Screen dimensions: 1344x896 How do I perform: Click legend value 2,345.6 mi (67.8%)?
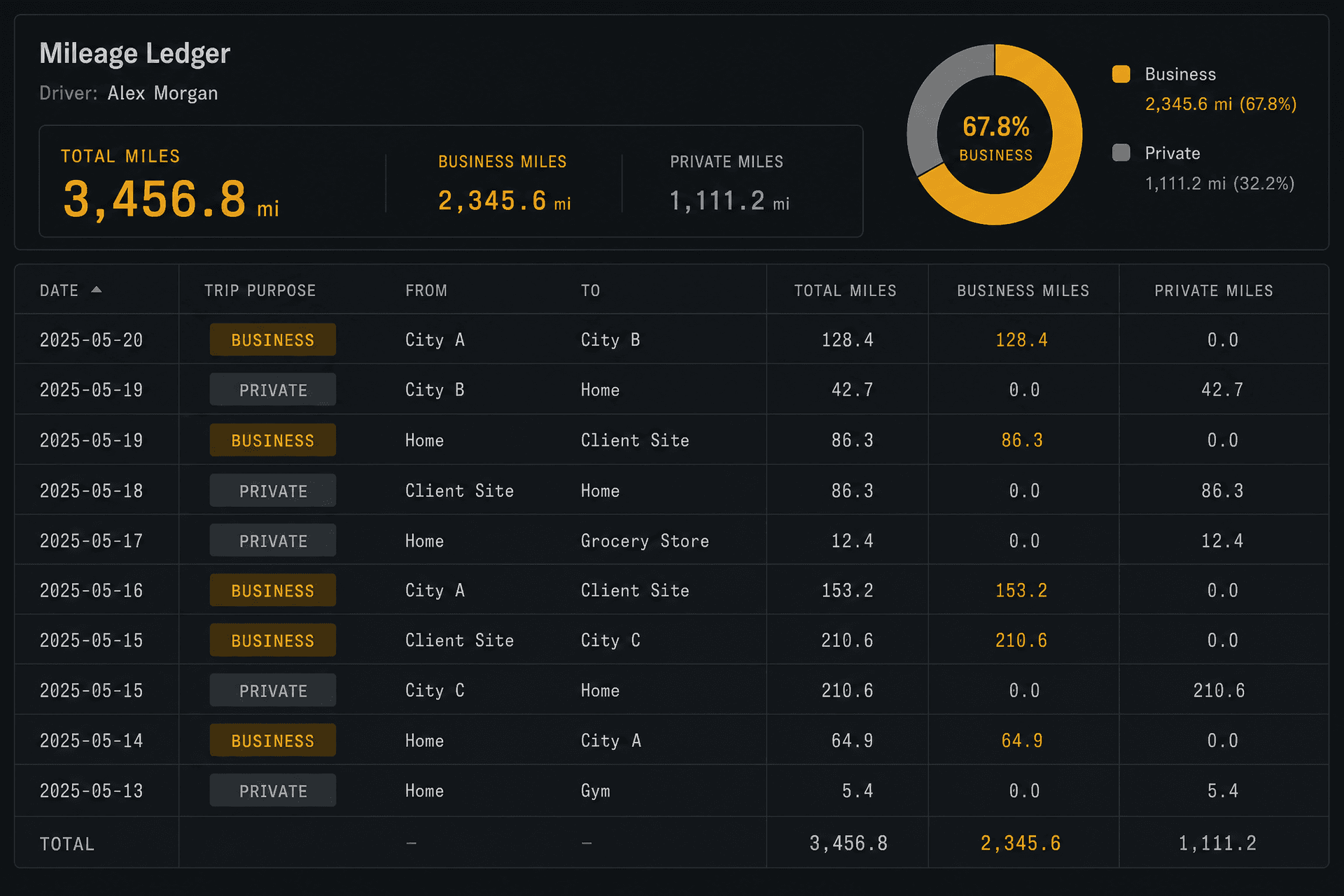coord(1221,104)
